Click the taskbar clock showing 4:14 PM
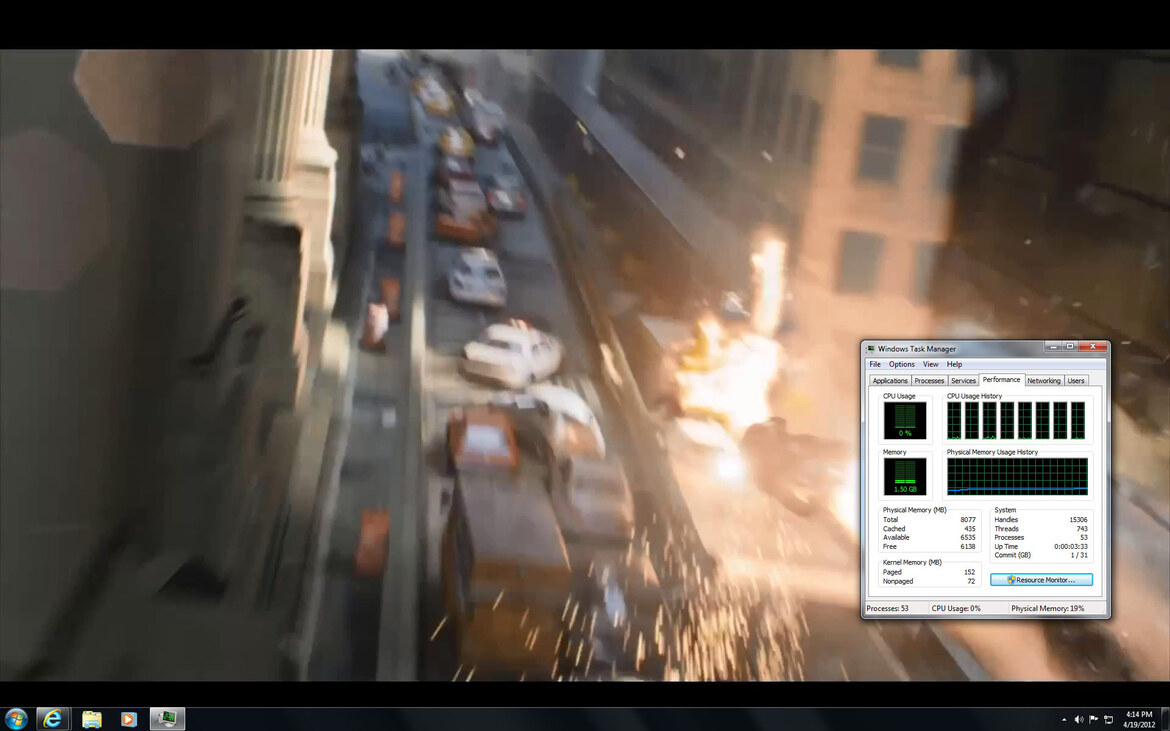1170x731 pixels. (1139, 719)
